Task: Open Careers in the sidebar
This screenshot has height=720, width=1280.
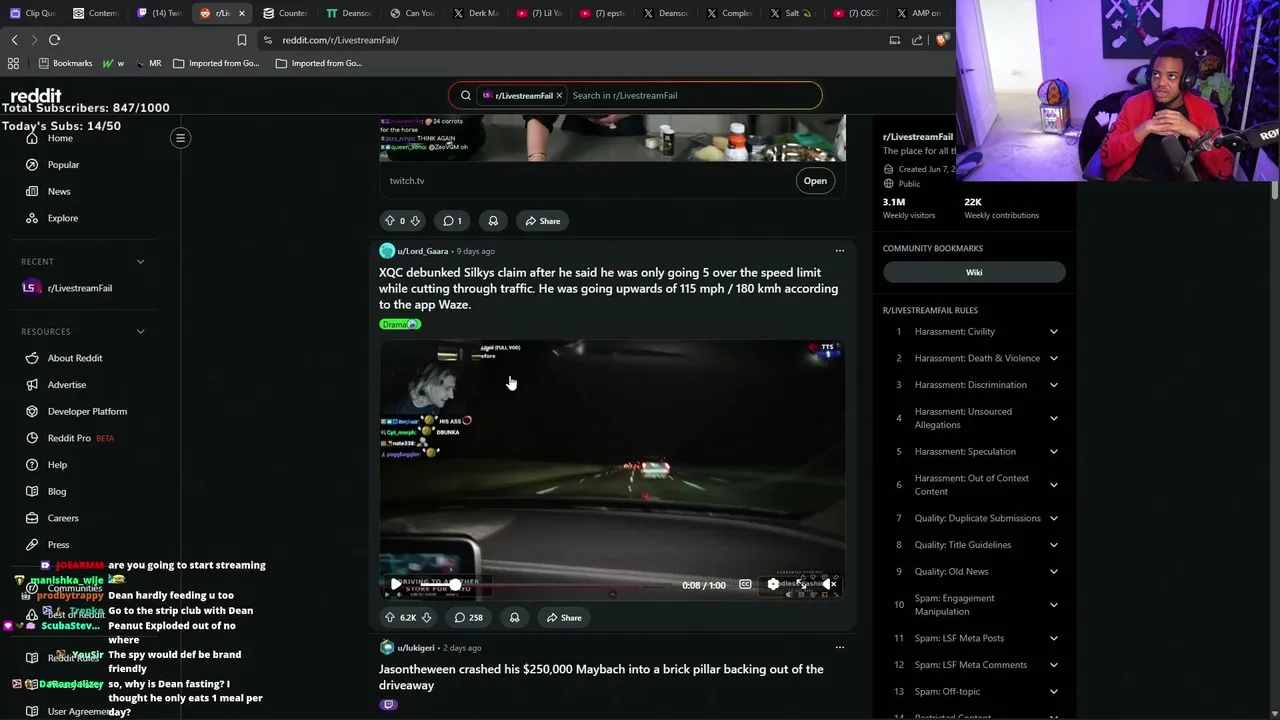Action: [63, 518]
